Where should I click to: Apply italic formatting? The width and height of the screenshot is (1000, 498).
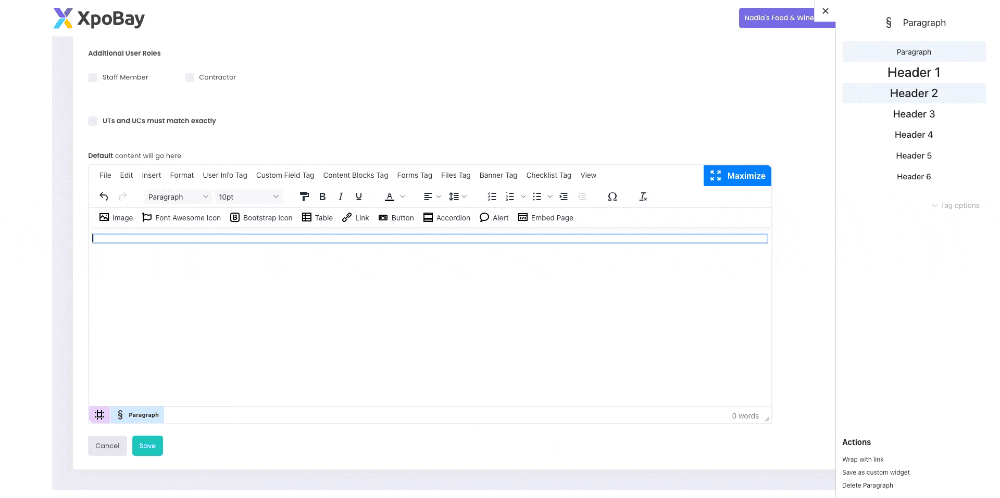[340, 197]
